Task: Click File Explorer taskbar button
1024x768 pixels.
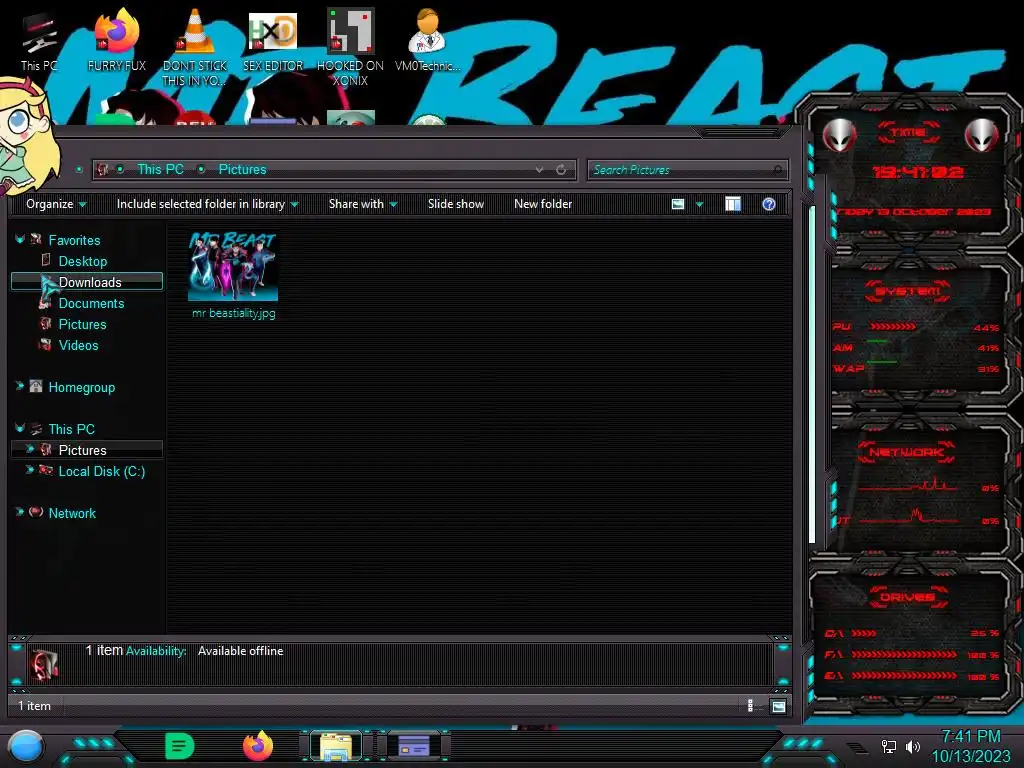Action: (x=336, y=746)
